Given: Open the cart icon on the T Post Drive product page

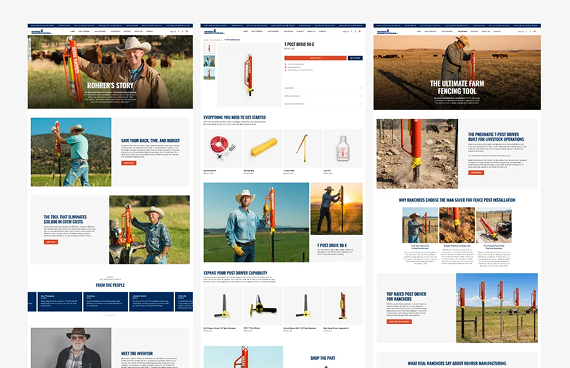Looking at the screenshot, I should 360,31.
